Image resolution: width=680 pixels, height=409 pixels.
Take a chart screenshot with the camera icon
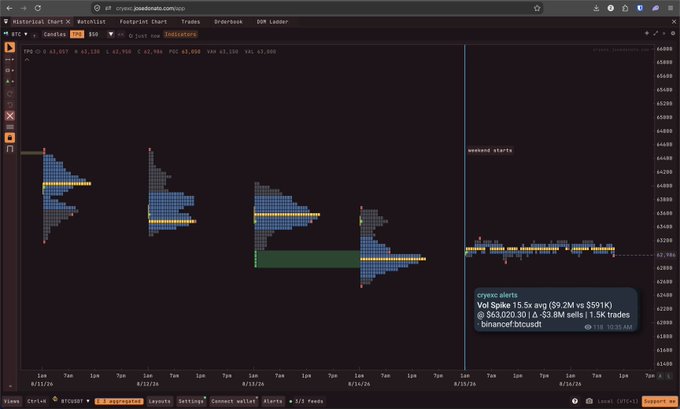pyautogui.click(x=589, y=401)
